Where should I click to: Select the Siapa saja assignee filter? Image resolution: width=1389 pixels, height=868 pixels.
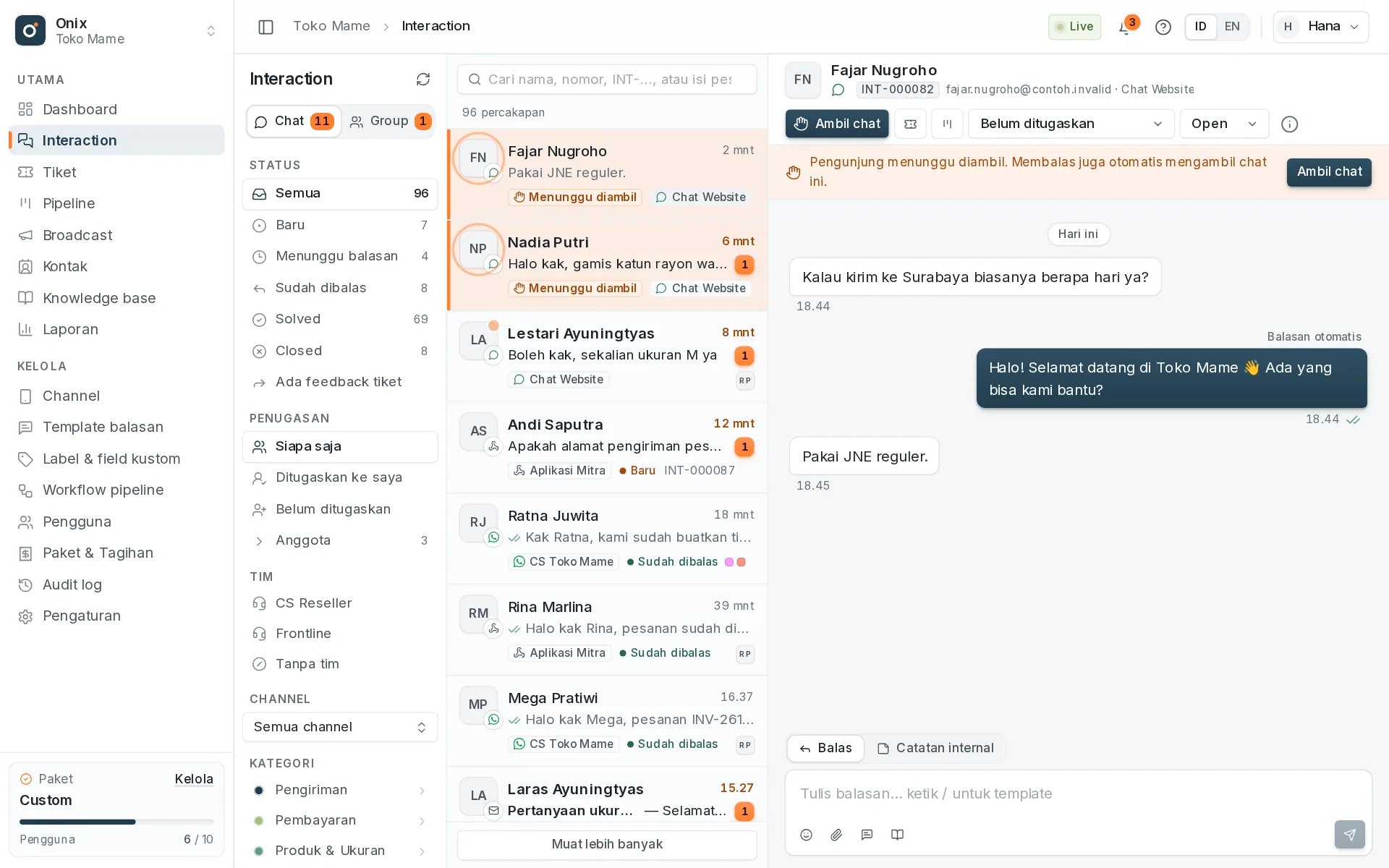click(x=340, y=447)
